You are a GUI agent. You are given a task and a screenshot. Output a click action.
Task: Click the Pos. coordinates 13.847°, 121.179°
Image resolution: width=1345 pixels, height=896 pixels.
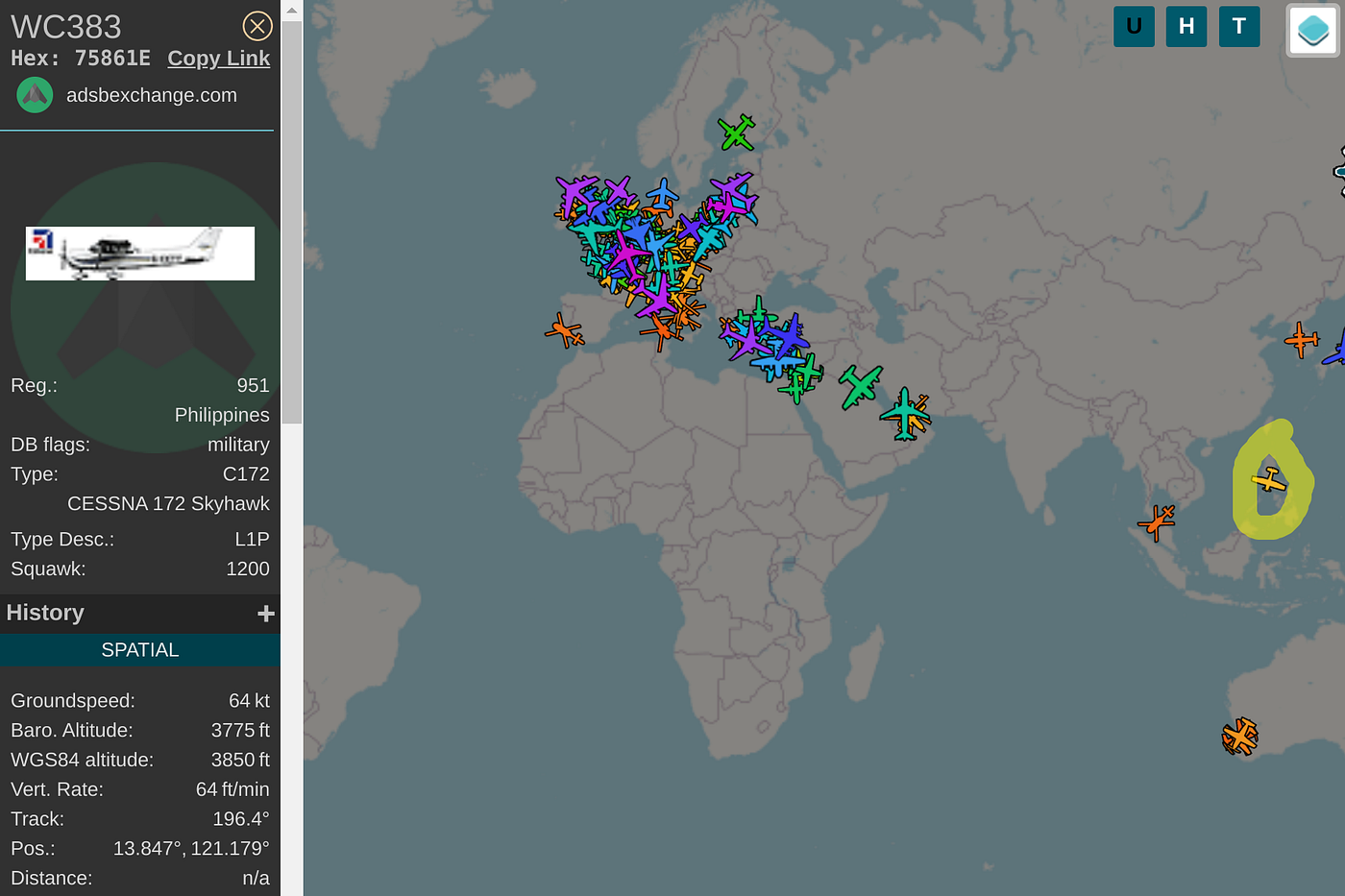(x=191, y=849)
